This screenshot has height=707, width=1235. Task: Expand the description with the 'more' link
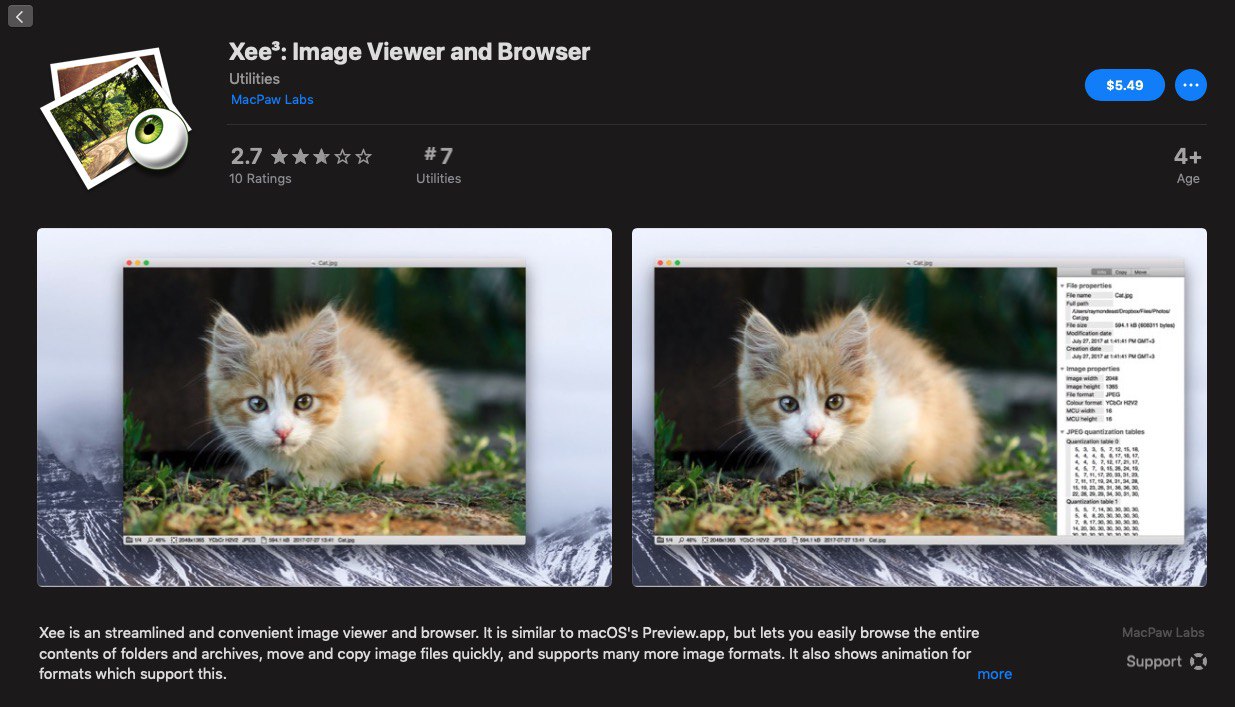point(994,674)
